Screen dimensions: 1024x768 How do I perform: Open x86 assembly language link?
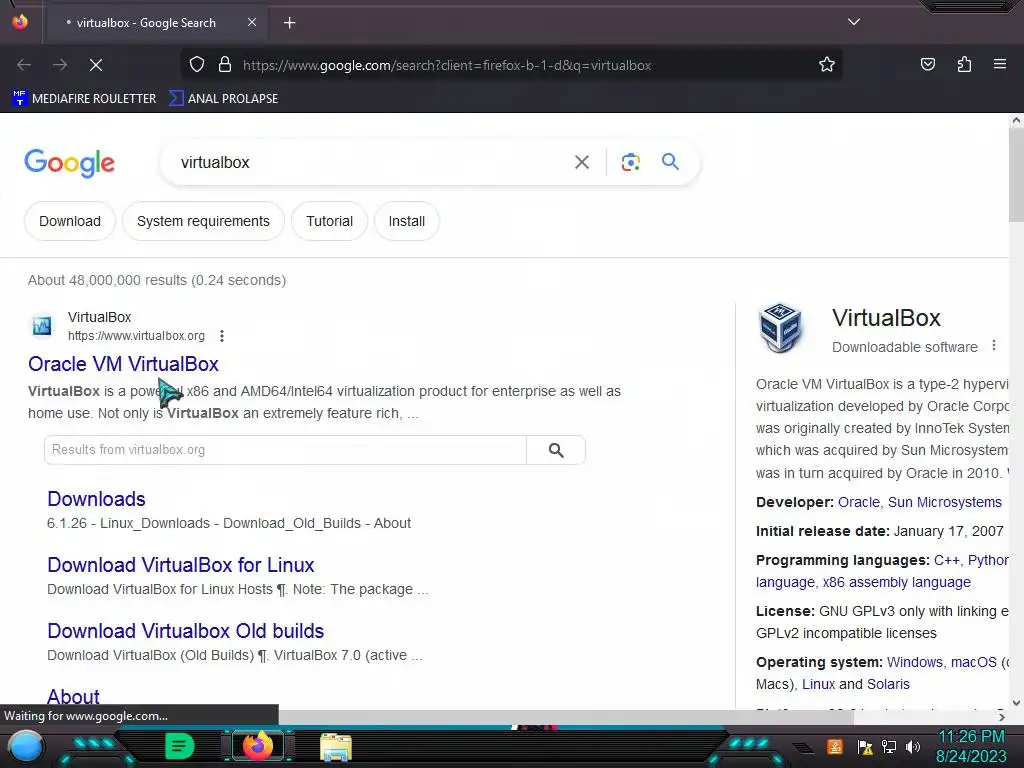[897, 582]
